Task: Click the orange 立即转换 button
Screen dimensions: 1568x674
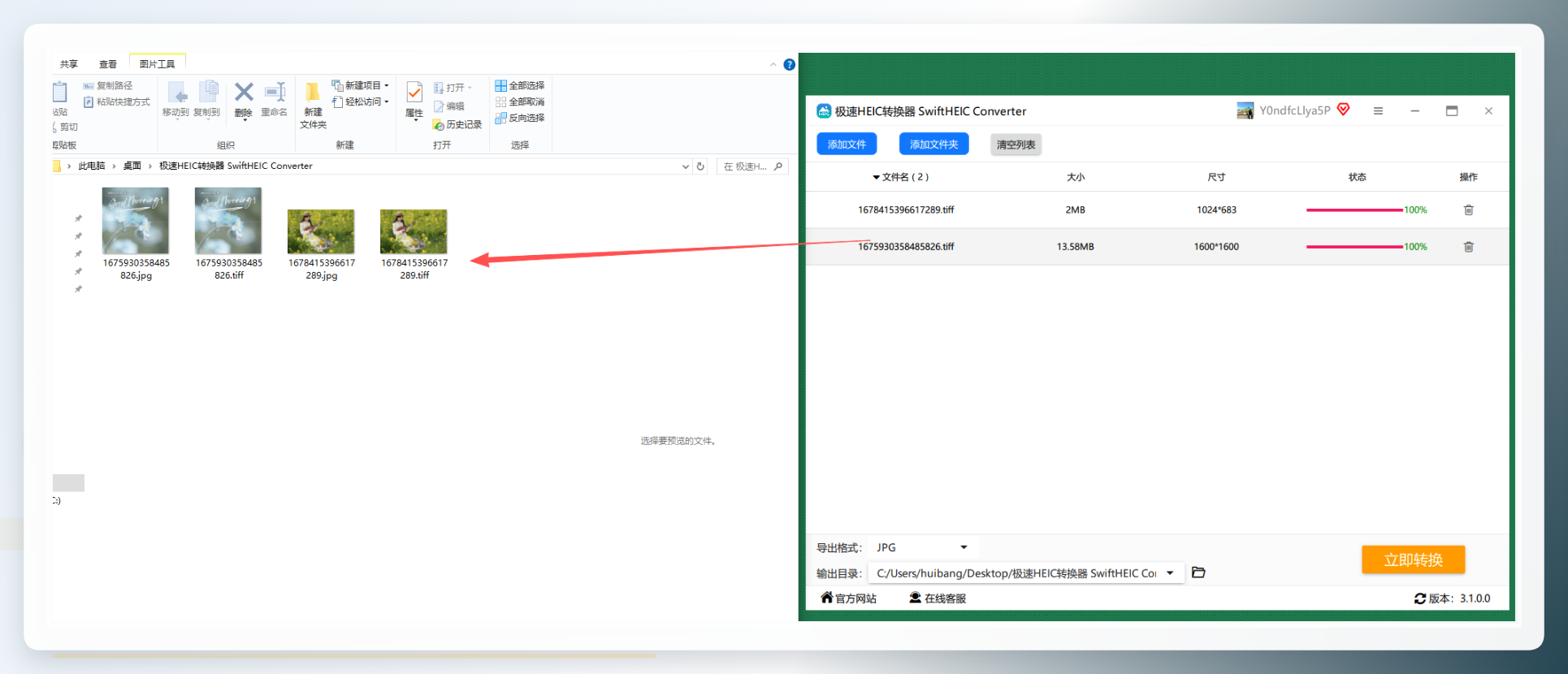Action: point(1414,560)
